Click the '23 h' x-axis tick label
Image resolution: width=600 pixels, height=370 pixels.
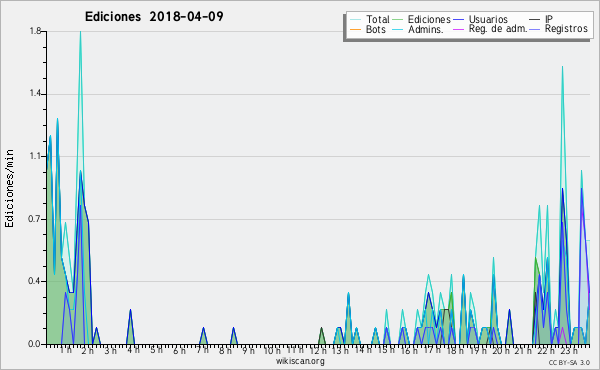[x=569, y=350]
